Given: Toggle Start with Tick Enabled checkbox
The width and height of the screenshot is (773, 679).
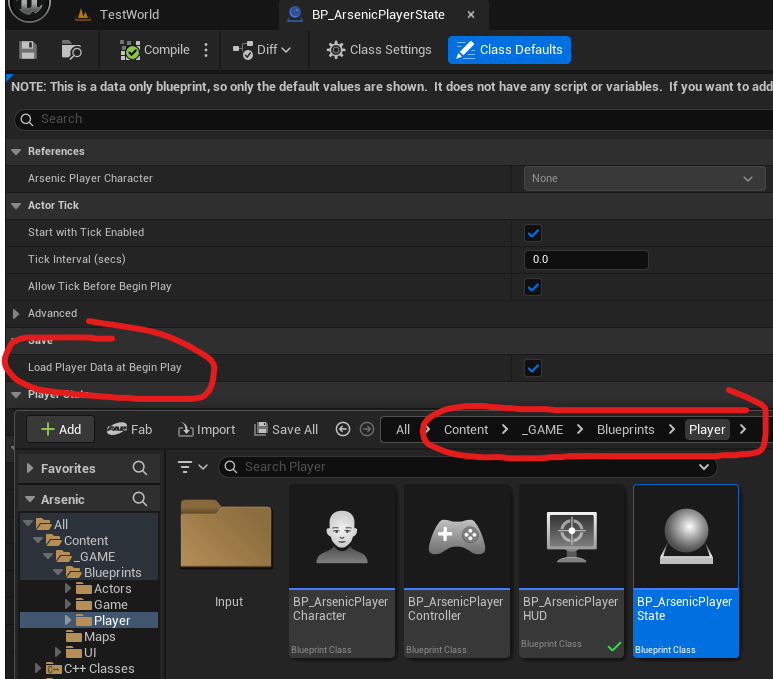Looking at the screenshot, I should pyautogui.click(x=533, y=233).
